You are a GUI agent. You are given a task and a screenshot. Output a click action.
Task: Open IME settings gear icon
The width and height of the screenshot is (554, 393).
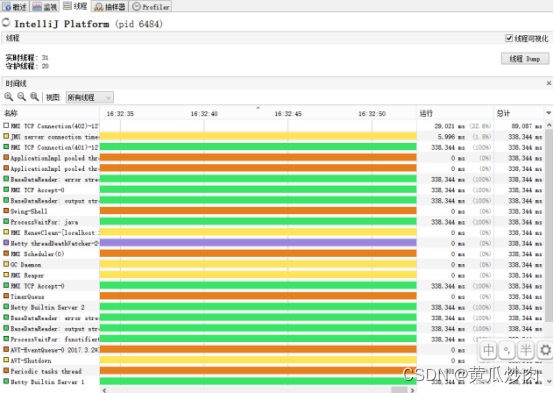coord(545,350)
